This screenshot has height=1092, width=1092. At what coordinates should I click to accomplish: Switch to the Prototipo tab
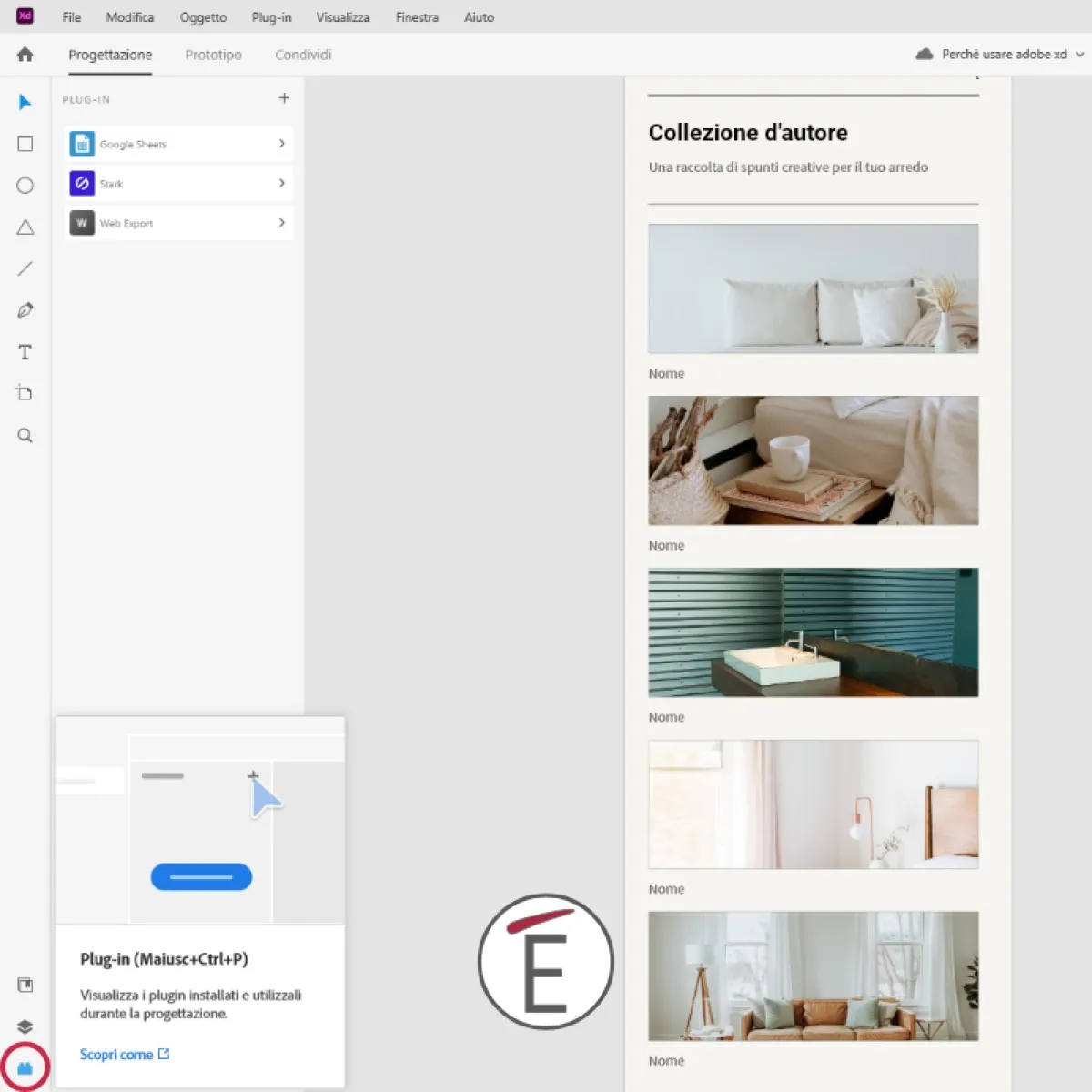click(213, 55)
